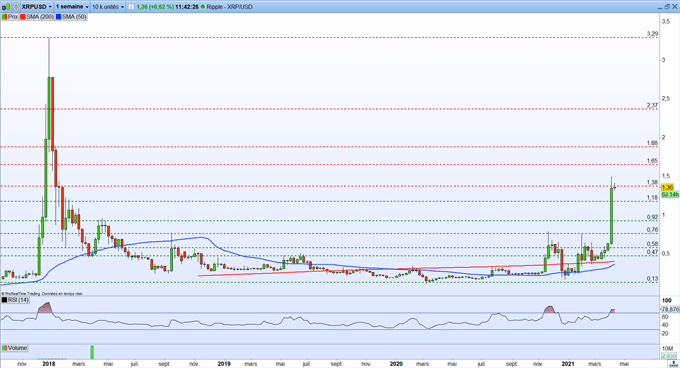The height and width of the screenshot is (368, 680).
Task: Click the yellow 1,36 current price tag
Action: tap(667, 187)
